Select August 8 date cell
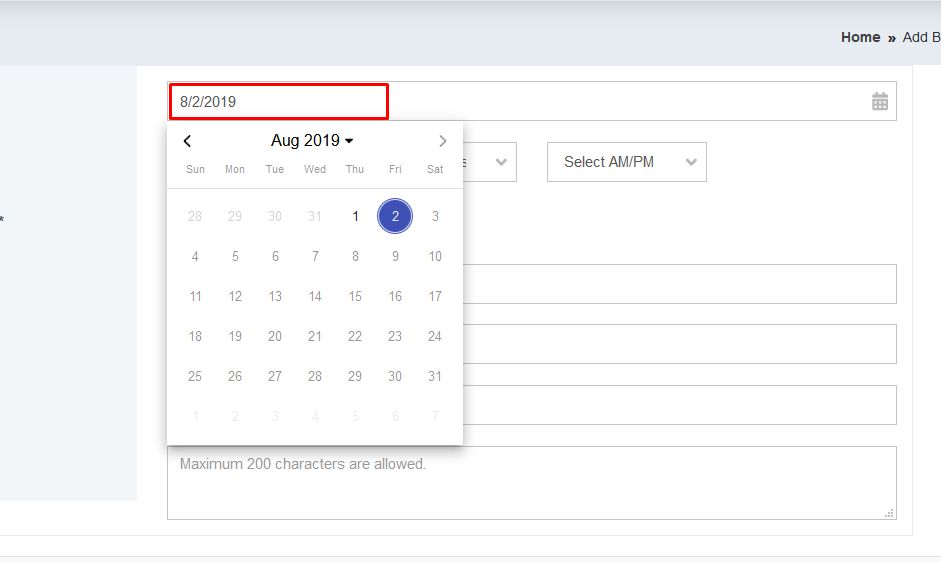This screenshot has height=562, width=941. tap(355, 256)
